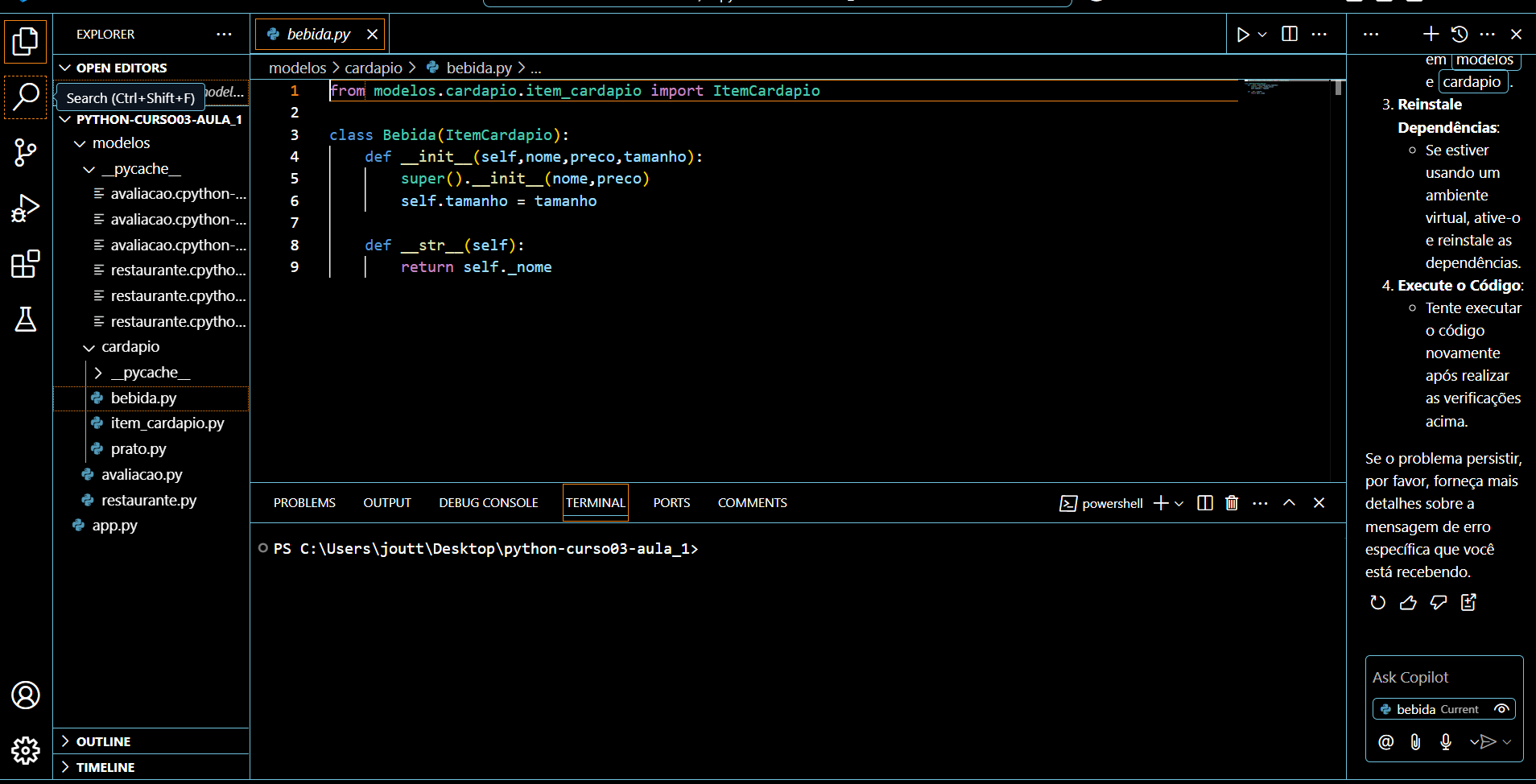Screen dimensions: 1536x784
Task: Maximize the panel size chevron
Action: [1289, 503]
